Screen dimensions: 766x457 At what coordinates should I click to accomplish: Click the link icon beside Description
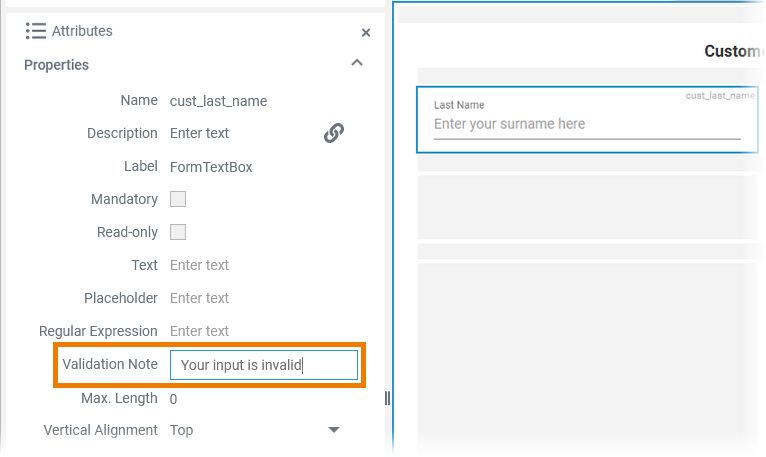334,133
